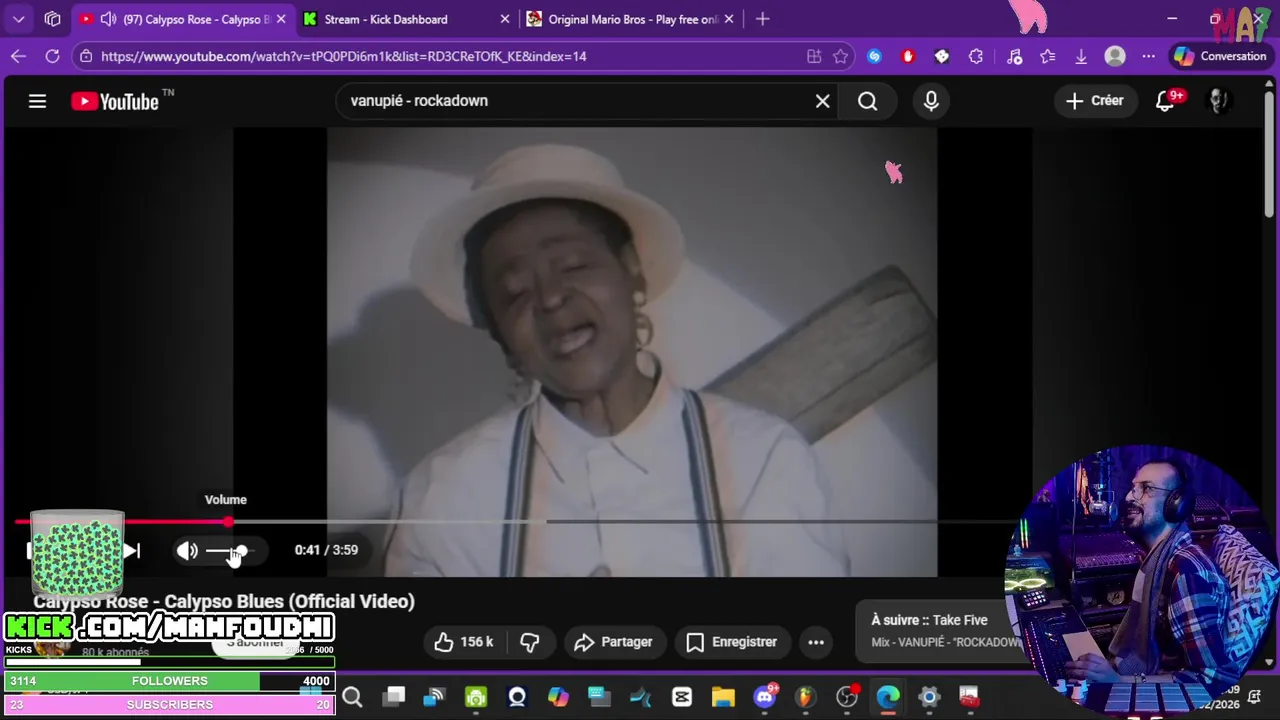Open FL Studio from the taskbar

click(x=805, y=697)
